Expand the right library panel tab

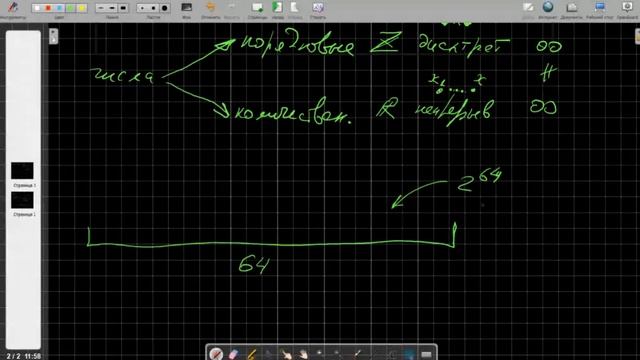point(637,36)
